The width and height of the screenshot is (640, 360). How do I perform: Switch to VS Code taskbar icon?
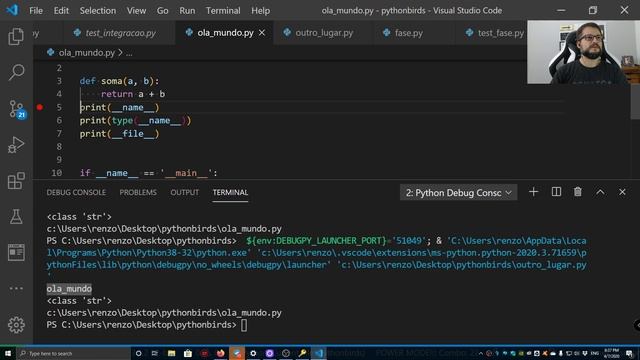[319, 353]
